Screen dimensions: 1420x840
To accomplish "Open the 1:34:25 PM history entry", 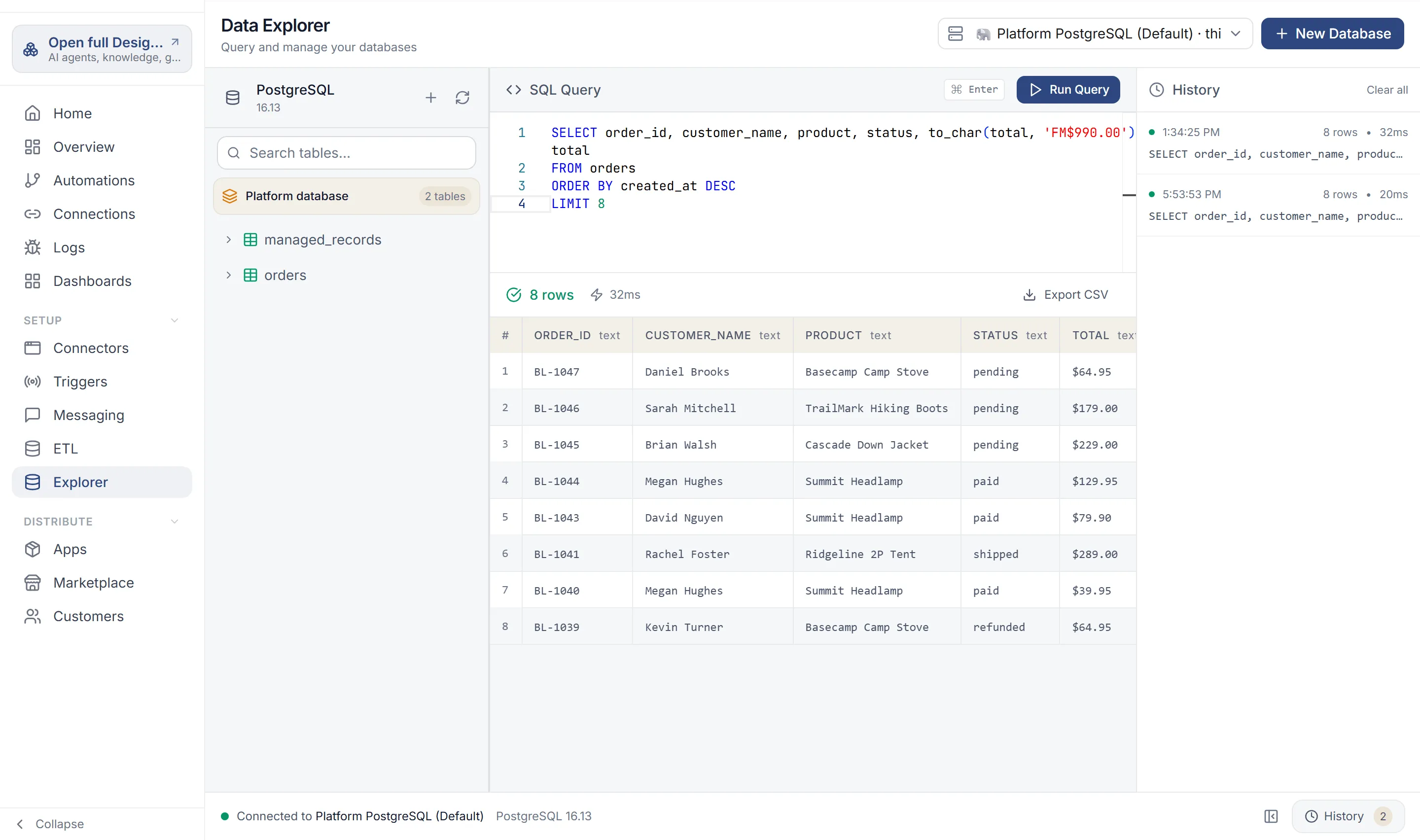I will 1278,142.
